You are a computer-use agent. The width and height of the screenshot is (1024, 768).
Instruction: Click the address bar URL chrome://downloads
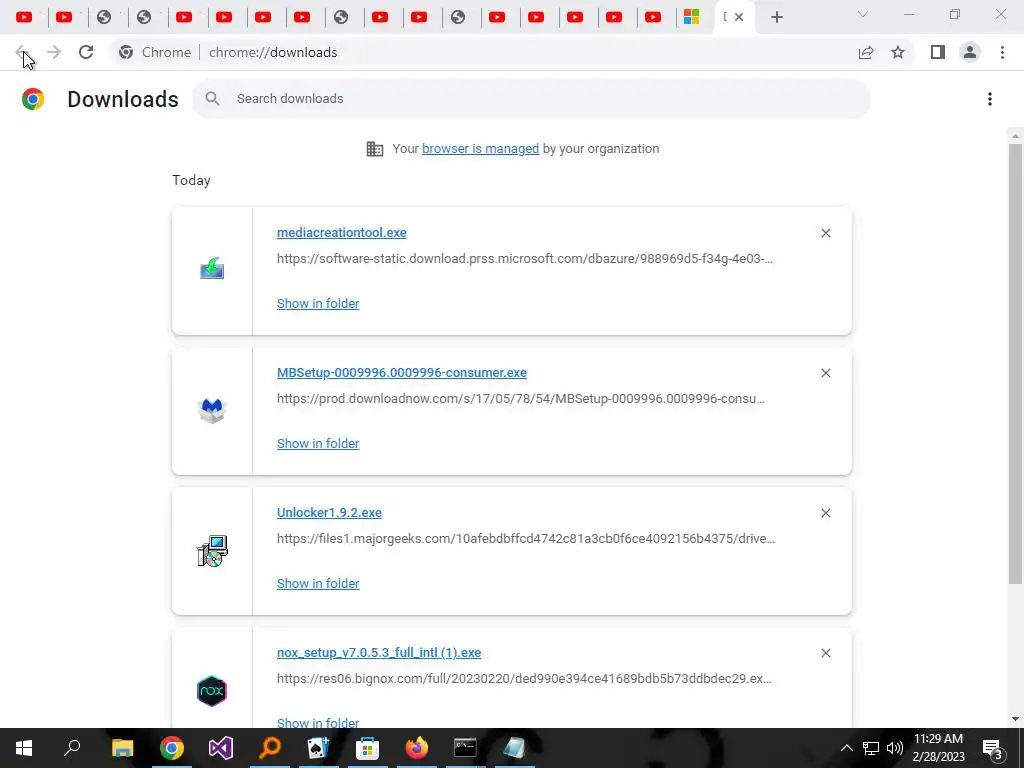click(273, 52)
